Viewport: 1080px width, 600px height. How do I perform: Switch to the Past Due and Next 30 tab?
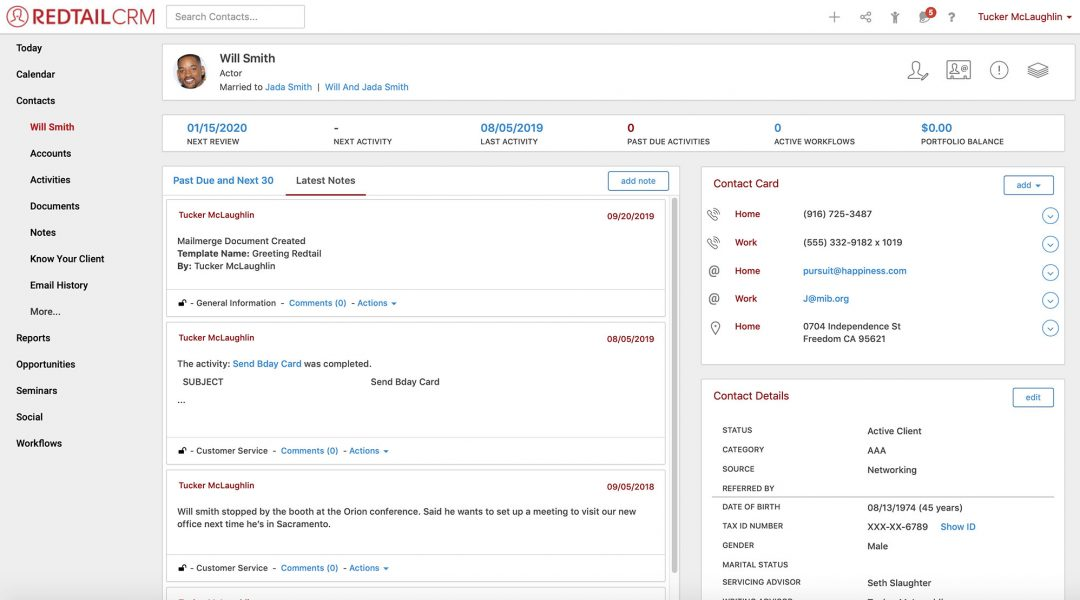(x=222, y=180)
